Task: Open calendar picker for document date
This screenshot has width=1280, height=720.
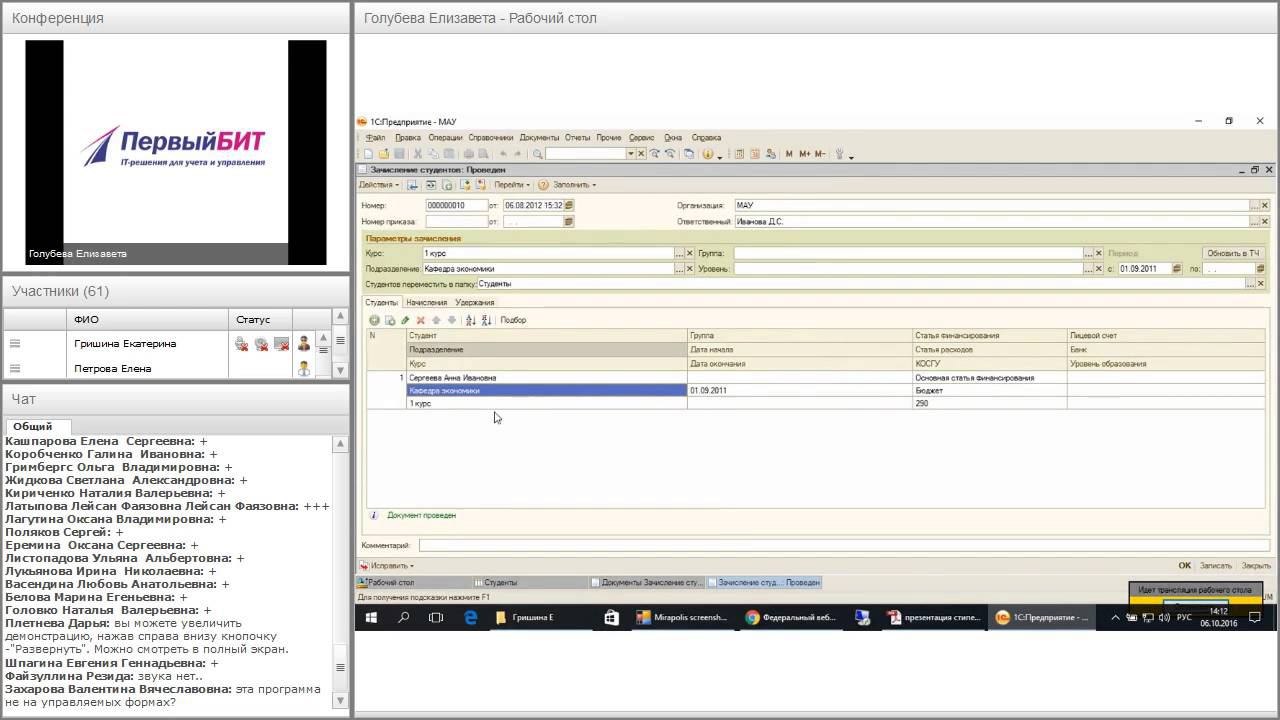Action: coord(569,205)
